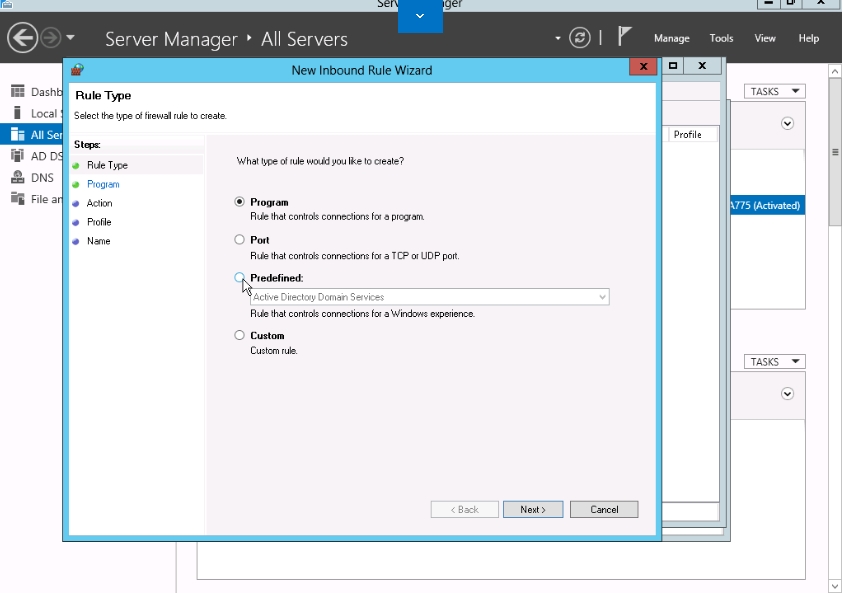This screenshot has height=593, width=843.
Task: Click the 'Server Manager' breadcrumb title
Action: pos(171,39)
